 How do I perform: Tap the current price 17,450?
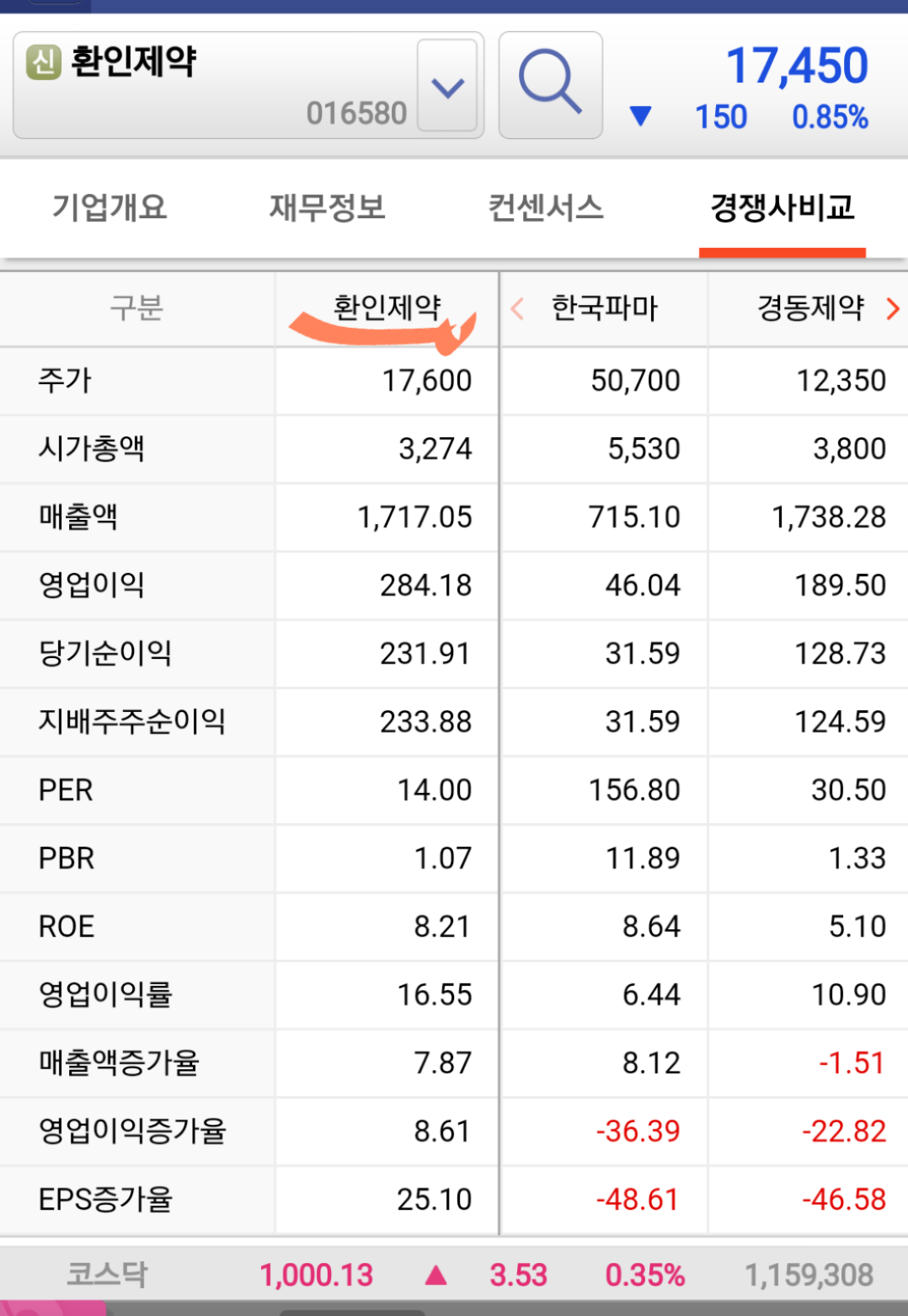point(797,66)
